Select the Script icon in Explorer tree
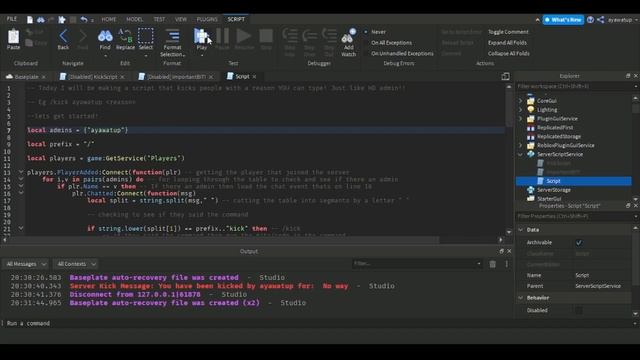 540,181
